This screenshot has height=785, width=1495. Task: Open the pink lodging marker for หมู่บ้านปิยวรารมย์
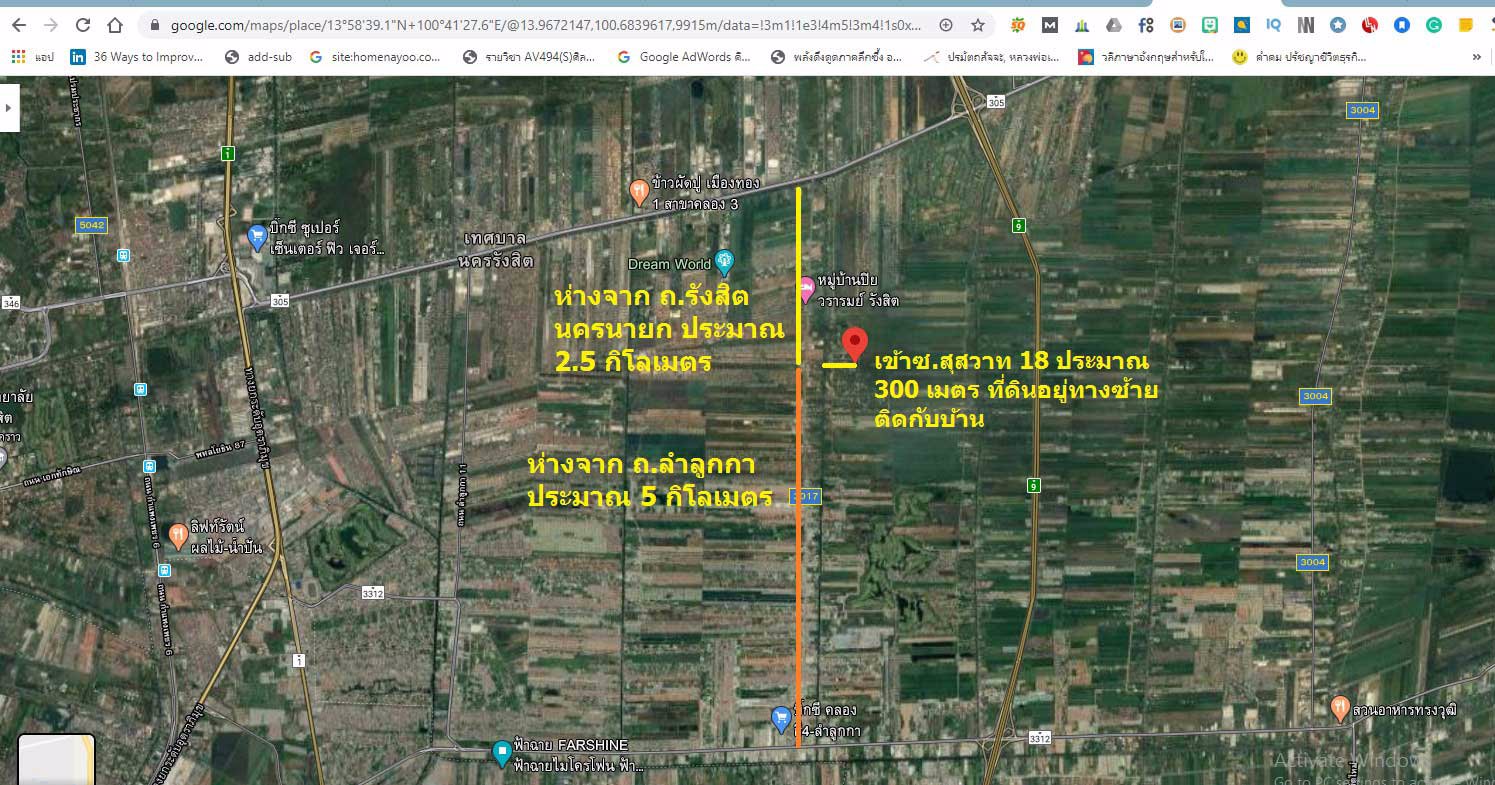coord(806,290)
